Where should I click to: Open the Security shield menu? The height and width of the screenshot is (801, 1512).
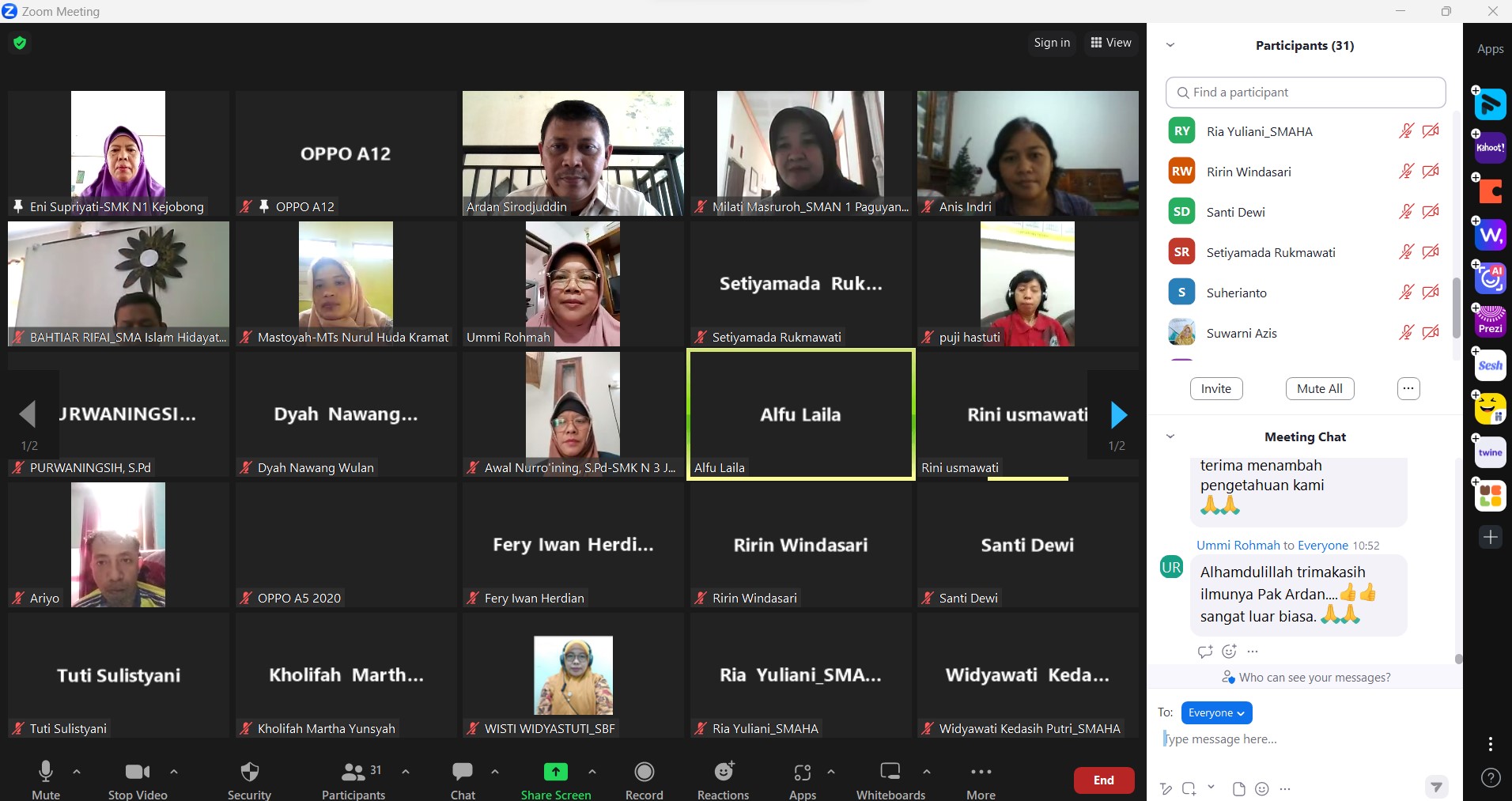[x=249, y=779]
